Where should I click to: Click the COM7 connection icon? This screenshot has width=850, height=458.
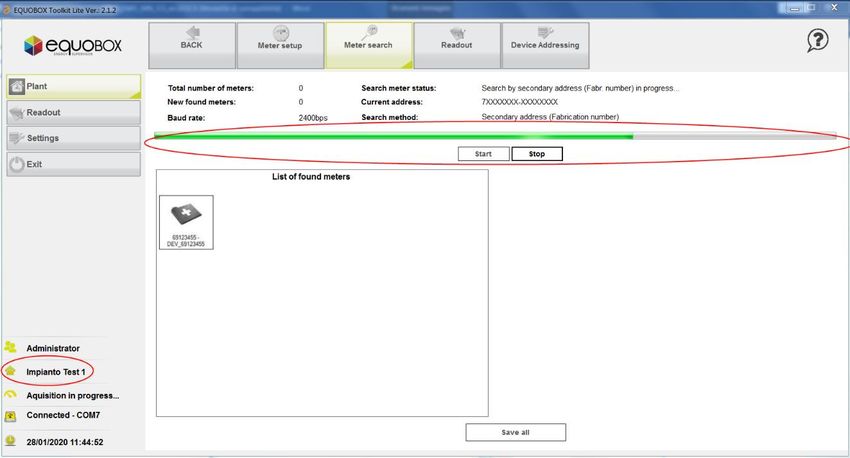click(x=10, y=416)
